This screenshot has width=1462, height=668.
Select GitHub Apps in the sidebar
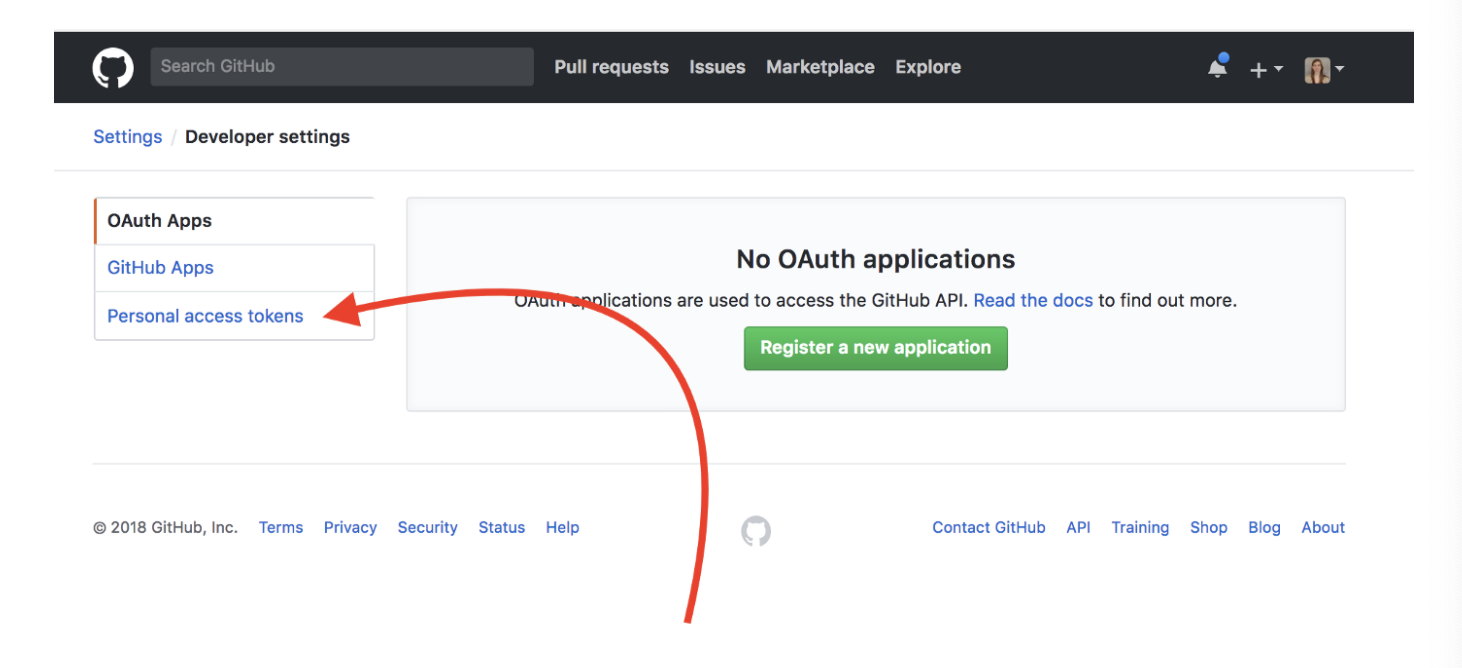point(234,268)
